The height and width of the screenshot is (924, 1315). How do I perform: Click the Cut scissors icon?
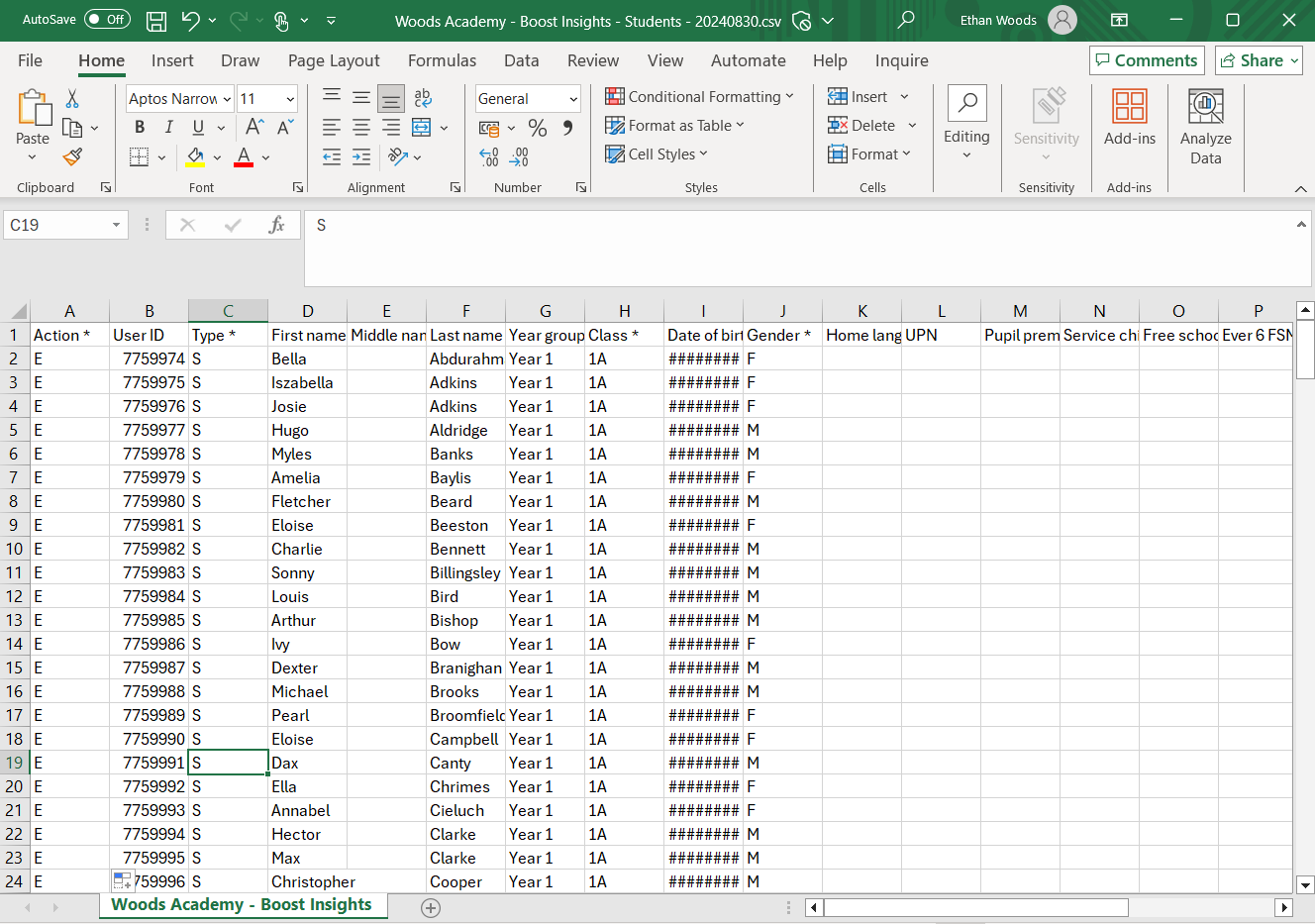(x=72, y=99)
